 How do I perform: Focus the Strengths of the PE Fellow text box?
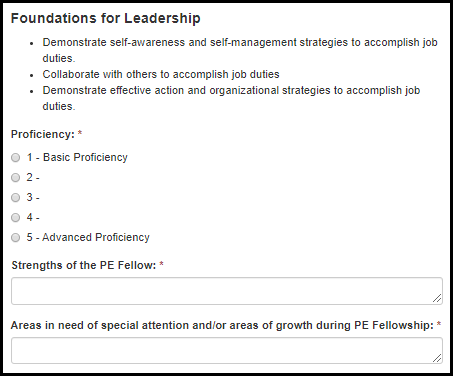point(227,291)
